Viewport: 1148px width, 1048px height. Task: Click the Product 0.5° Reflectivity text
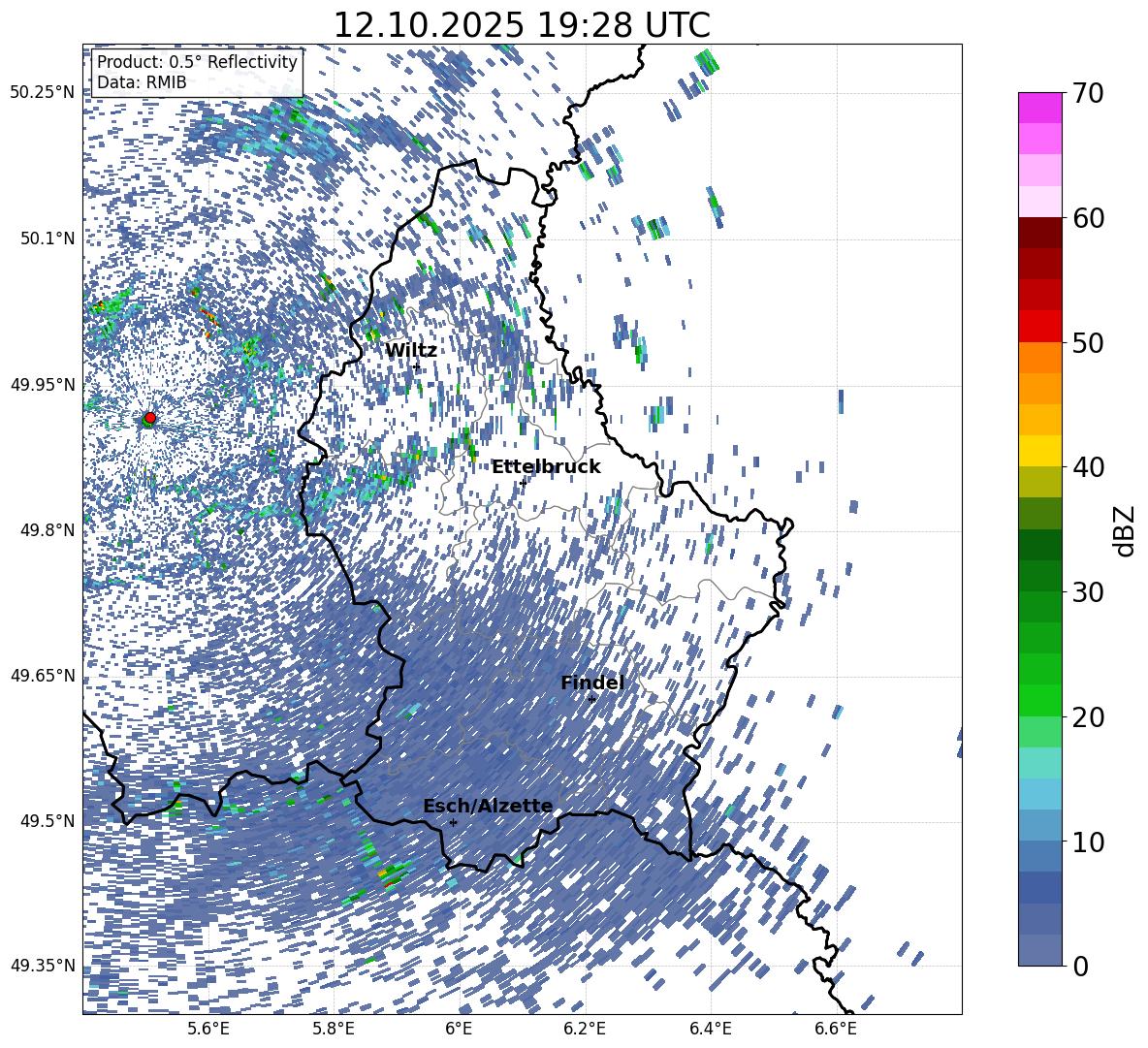197,62
